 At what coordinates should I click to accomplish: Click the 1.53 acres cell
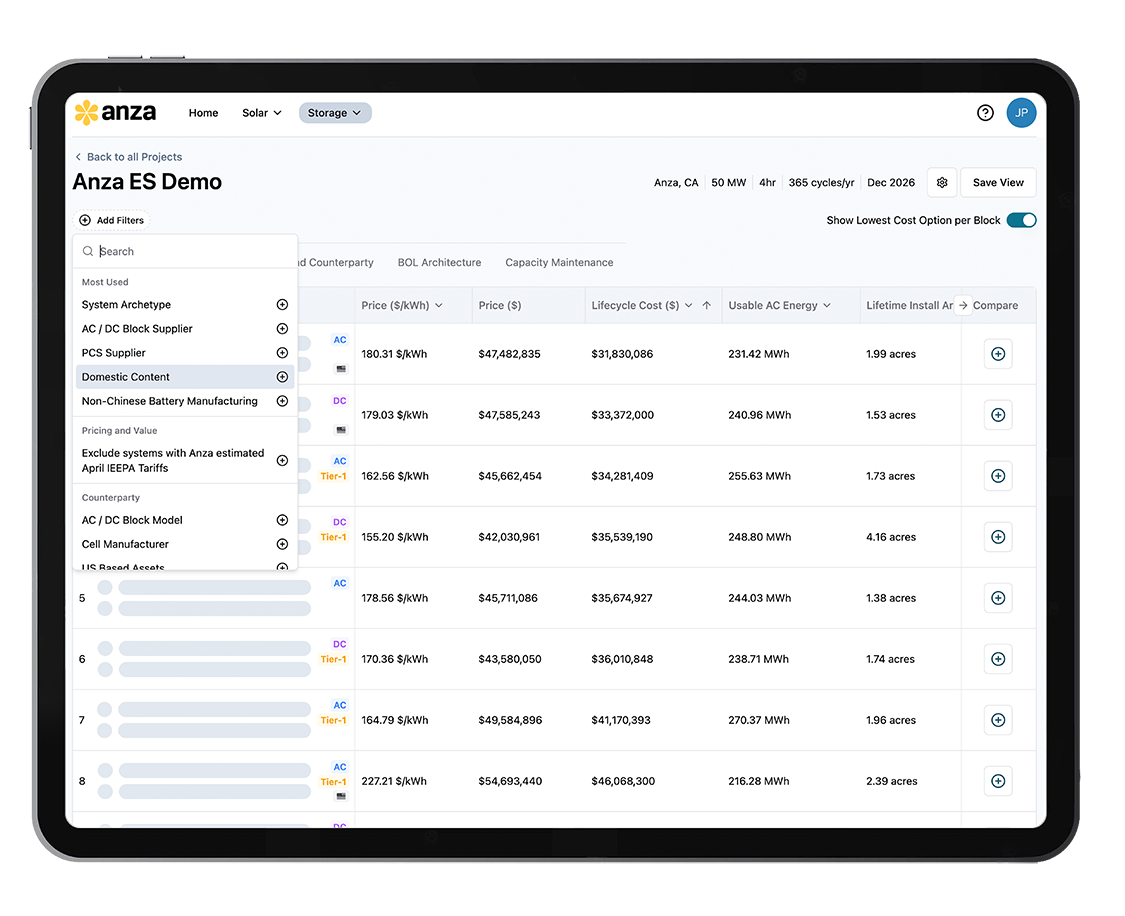[x=890, y=415]
